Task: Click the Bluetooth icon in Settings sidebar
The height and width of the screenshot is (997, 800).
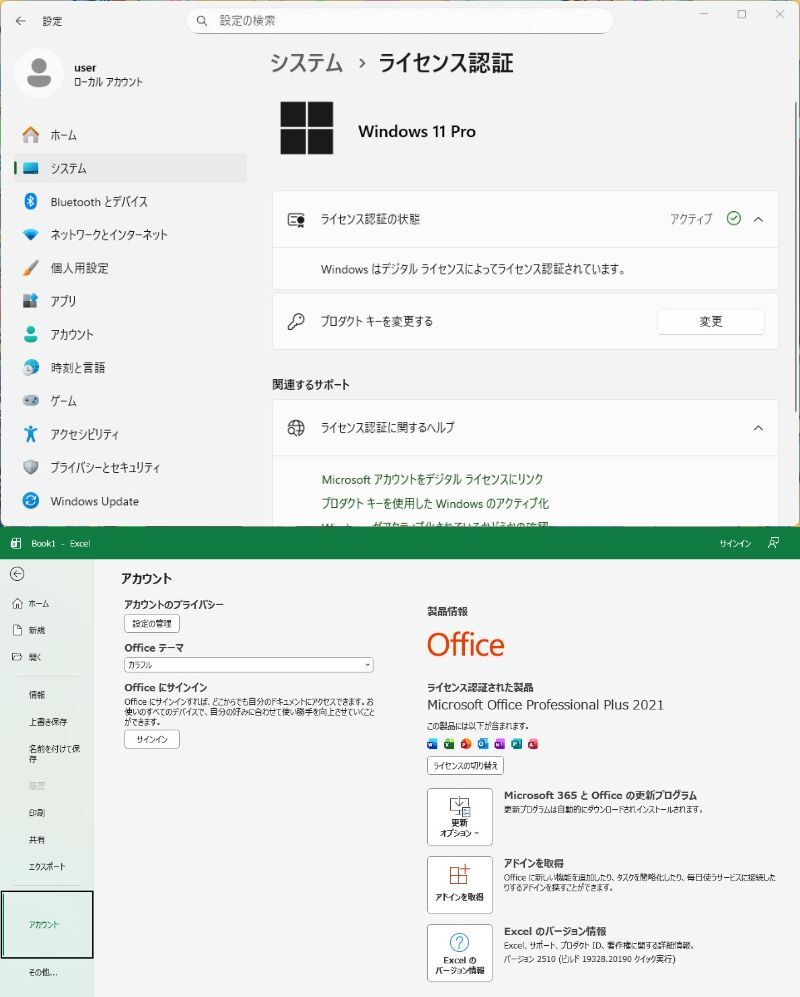Action: (x=31, y=202)
